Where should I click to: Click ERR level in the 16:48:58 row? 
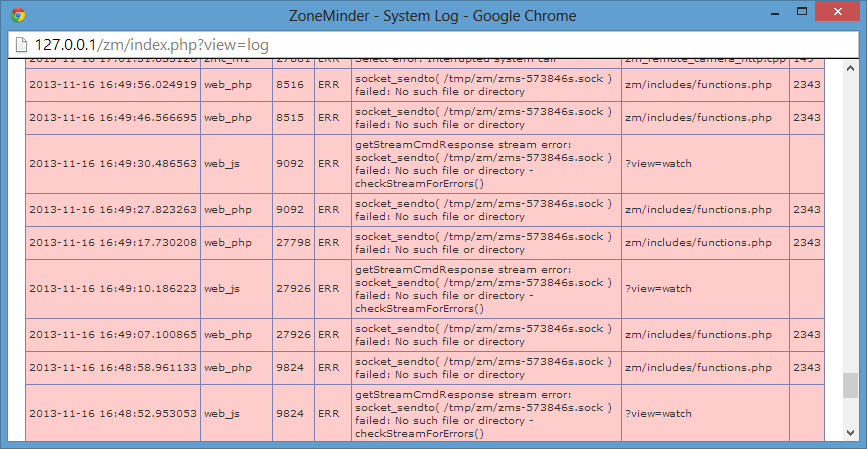pyautogui.click(x=328, y=368)
